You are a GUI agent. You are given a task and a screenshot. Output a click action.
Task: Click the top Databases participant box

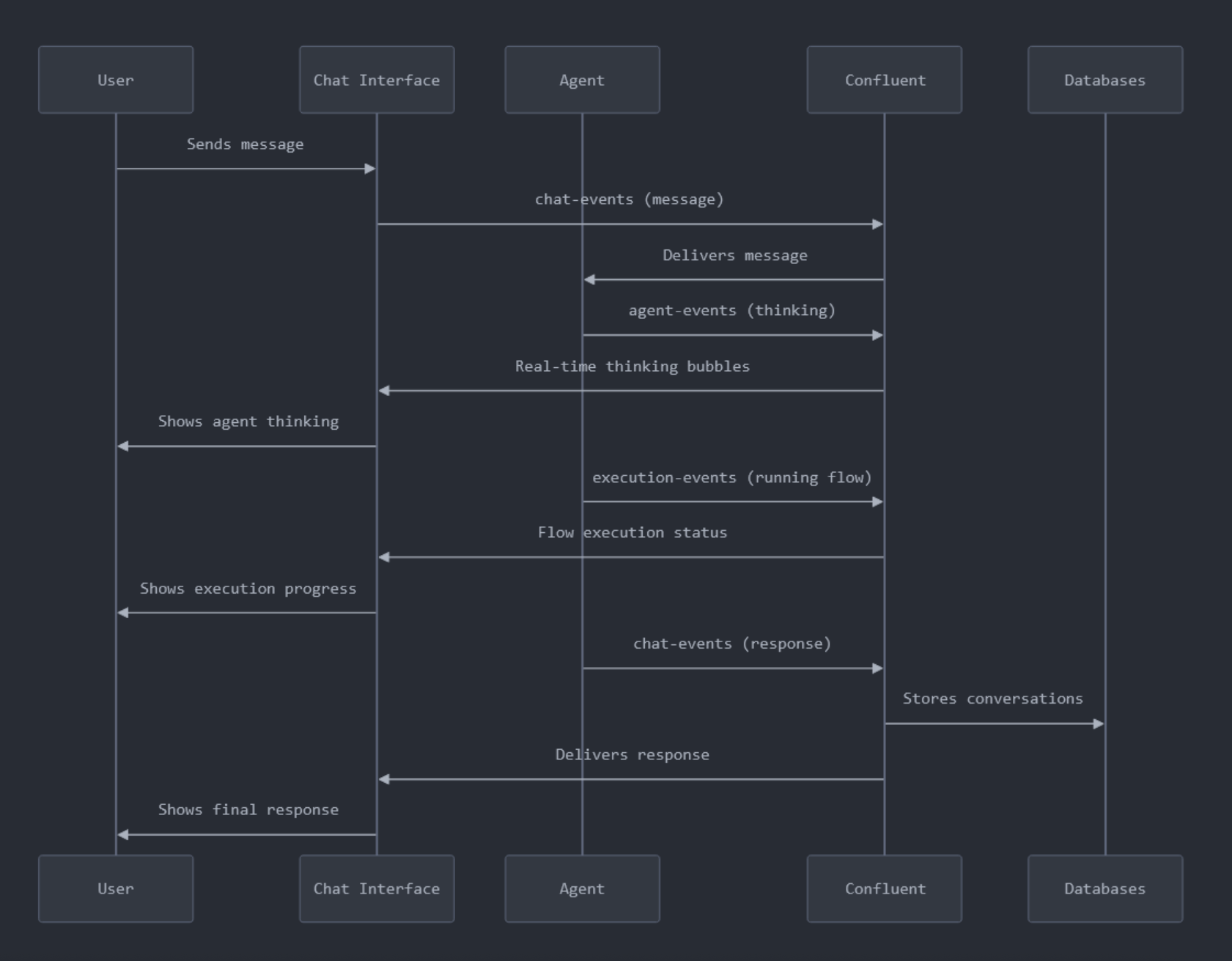tap(1105, 80)
